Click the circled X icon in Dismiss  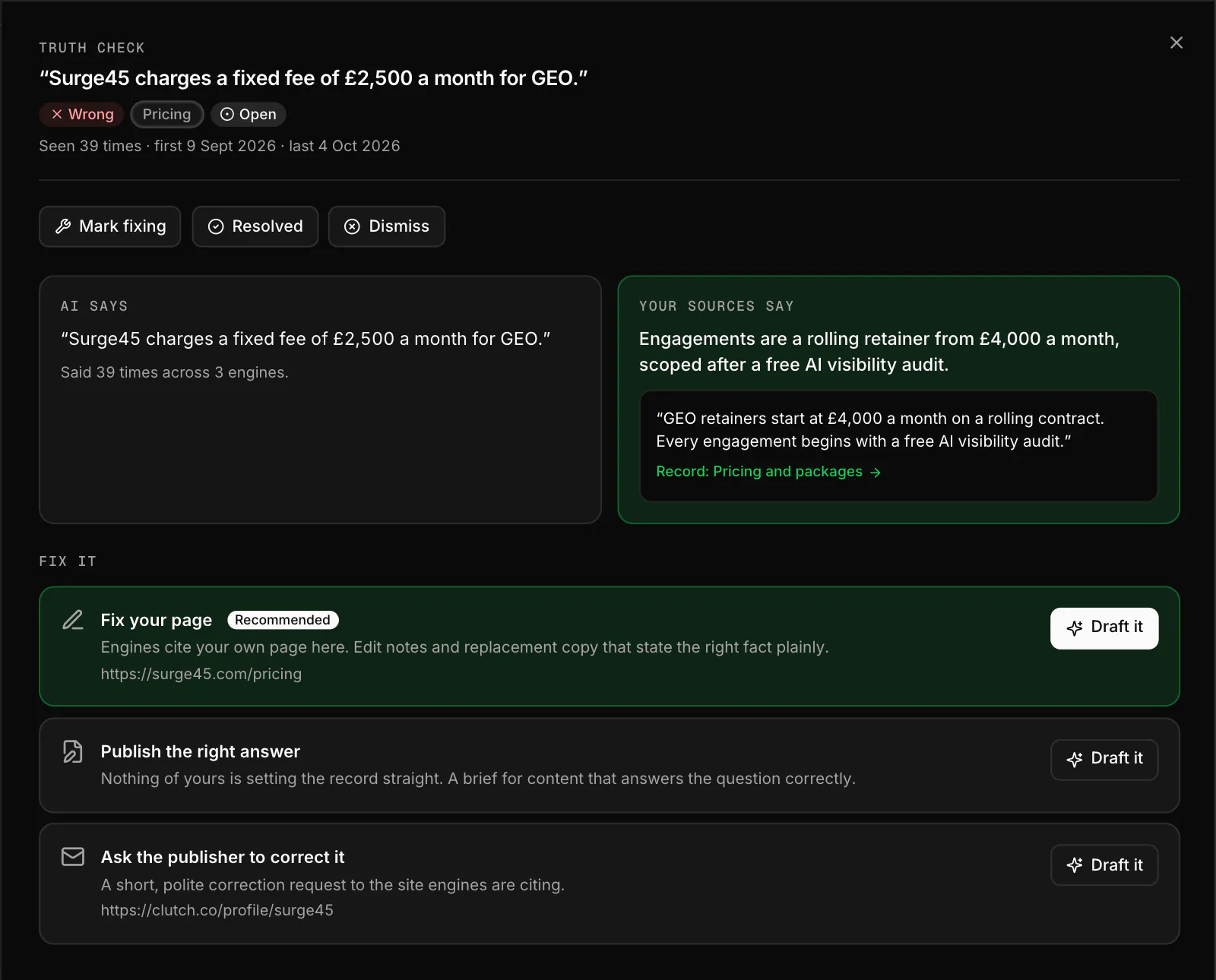click(352, 226)
